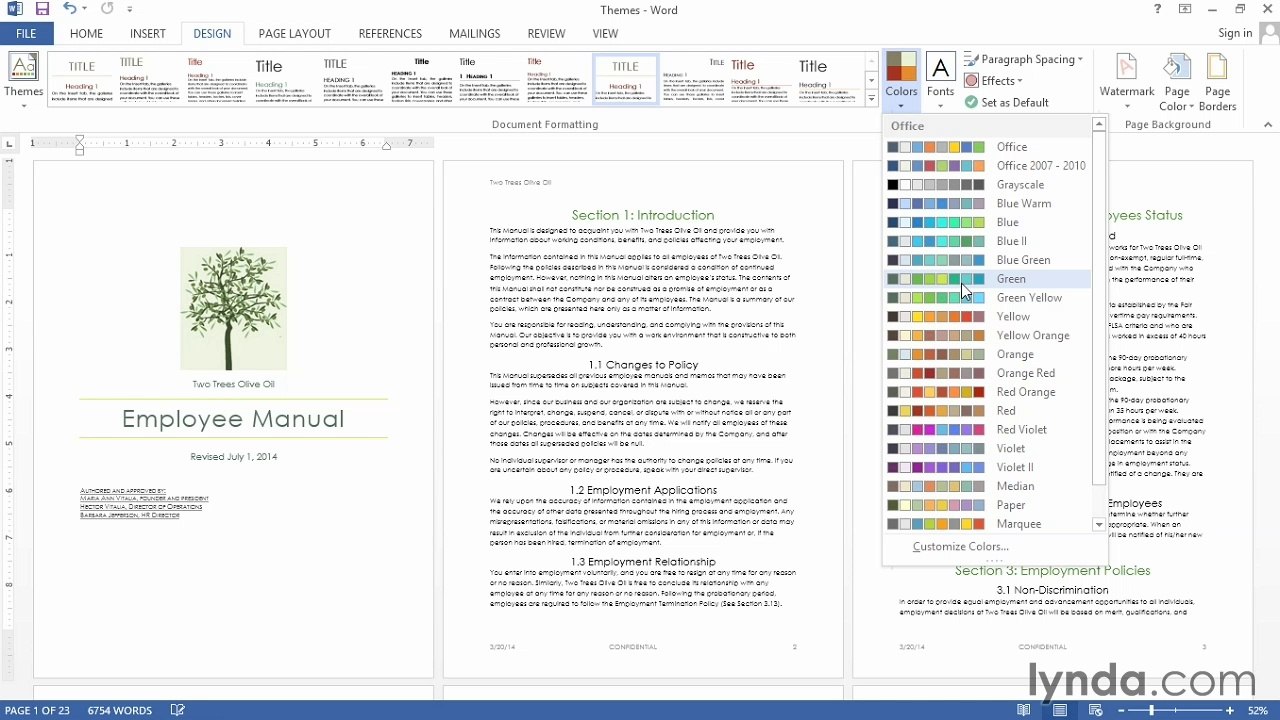Open the Effects dropdown

[x=994, y=81]
